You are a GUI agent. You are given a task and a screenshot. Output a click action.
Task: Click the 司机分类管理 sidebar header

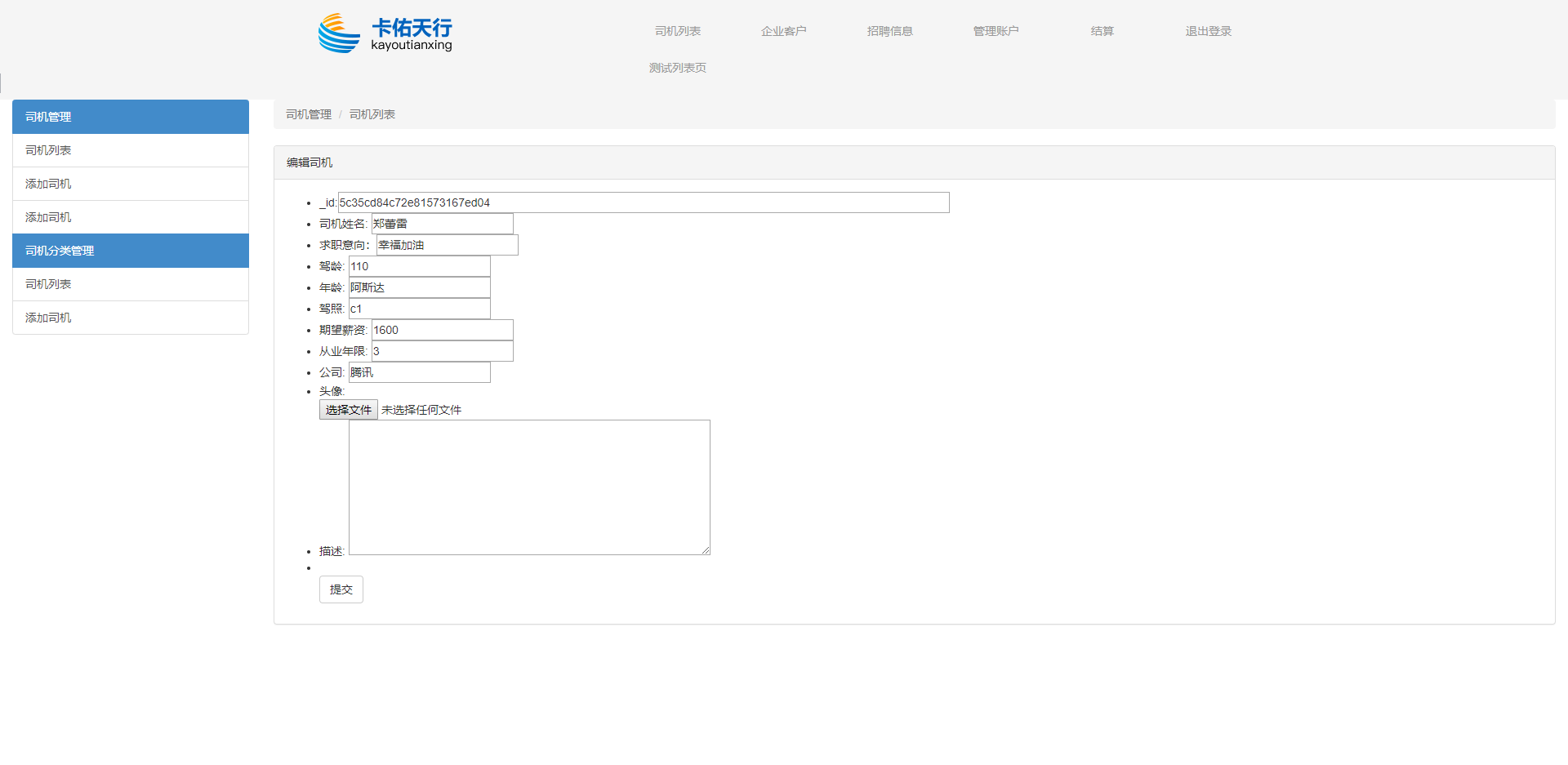(x=131, y=251)
